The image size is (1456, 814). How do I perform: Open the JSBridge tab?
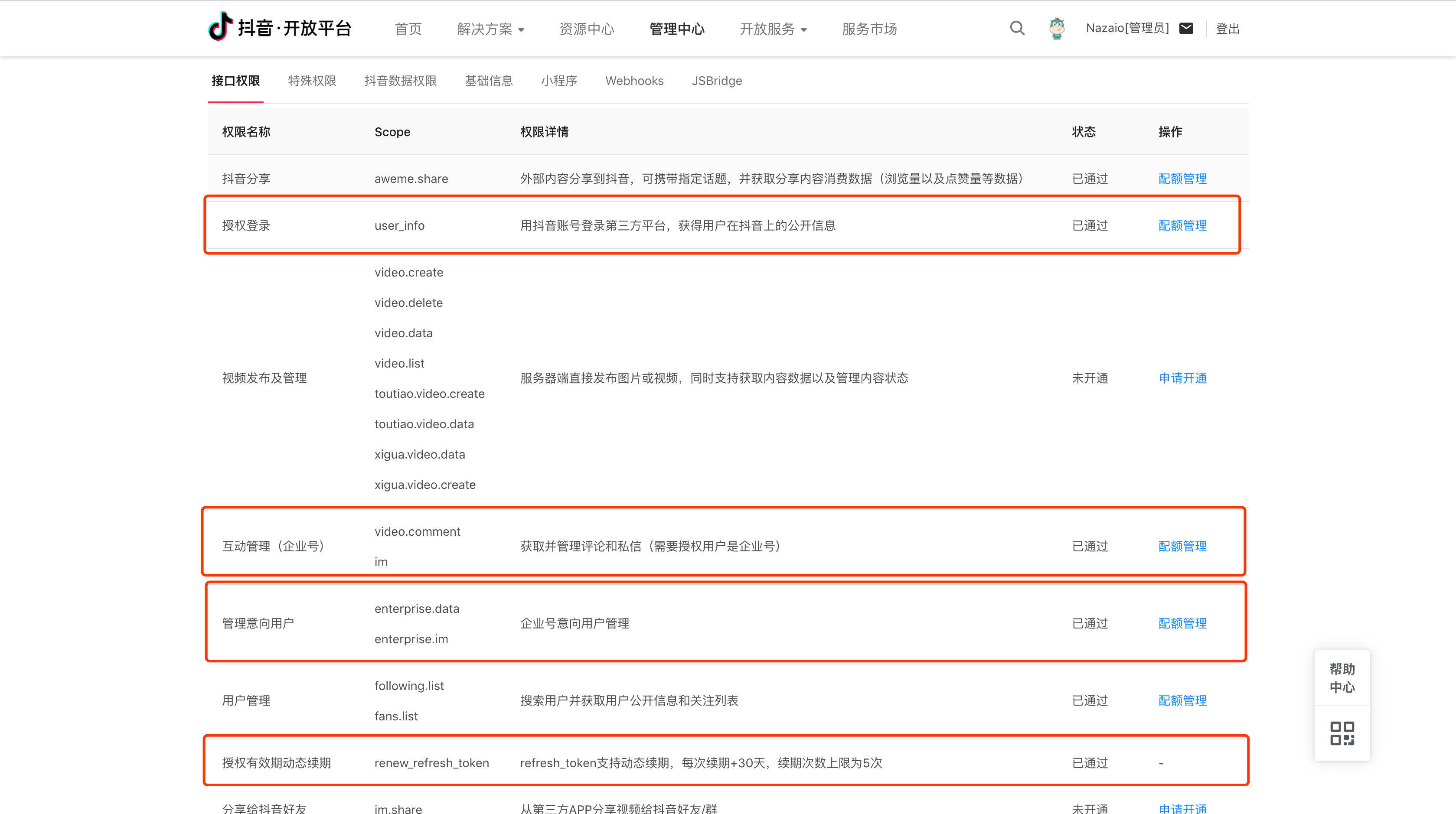pos(716,81)
